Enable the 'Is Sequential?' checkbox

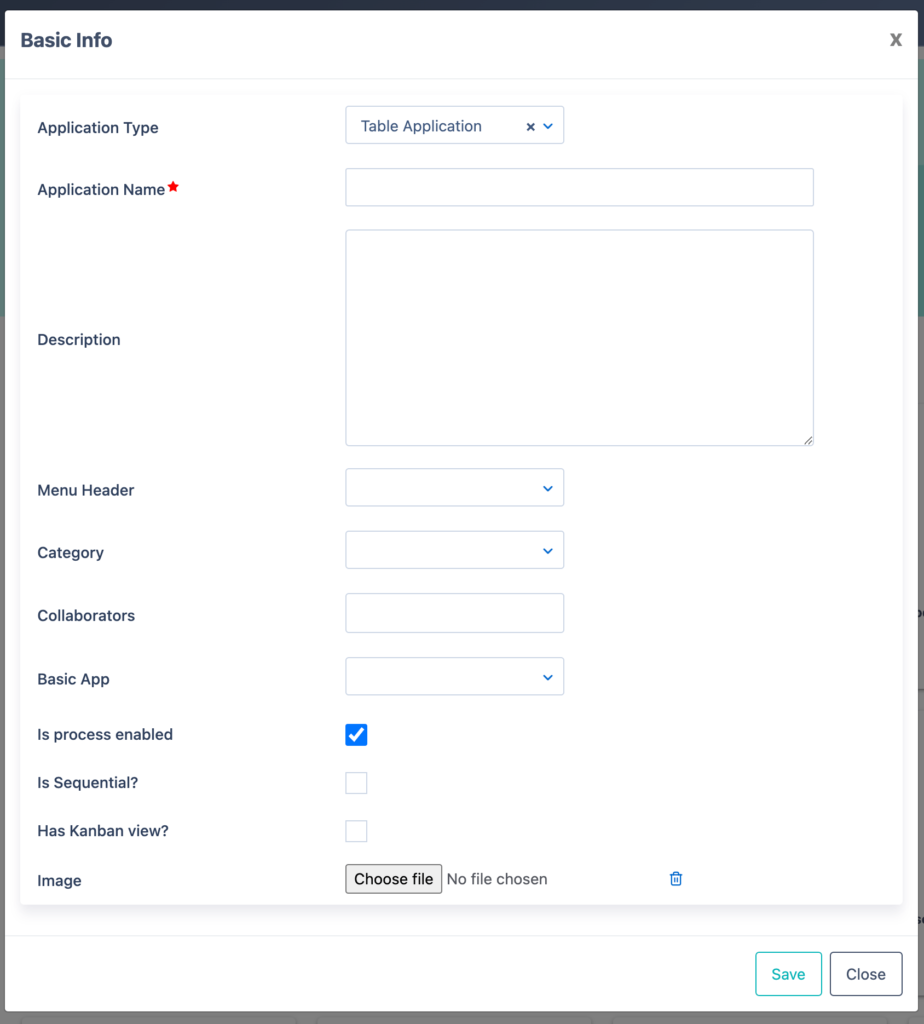pyautogui.click(x=356, y=783)
